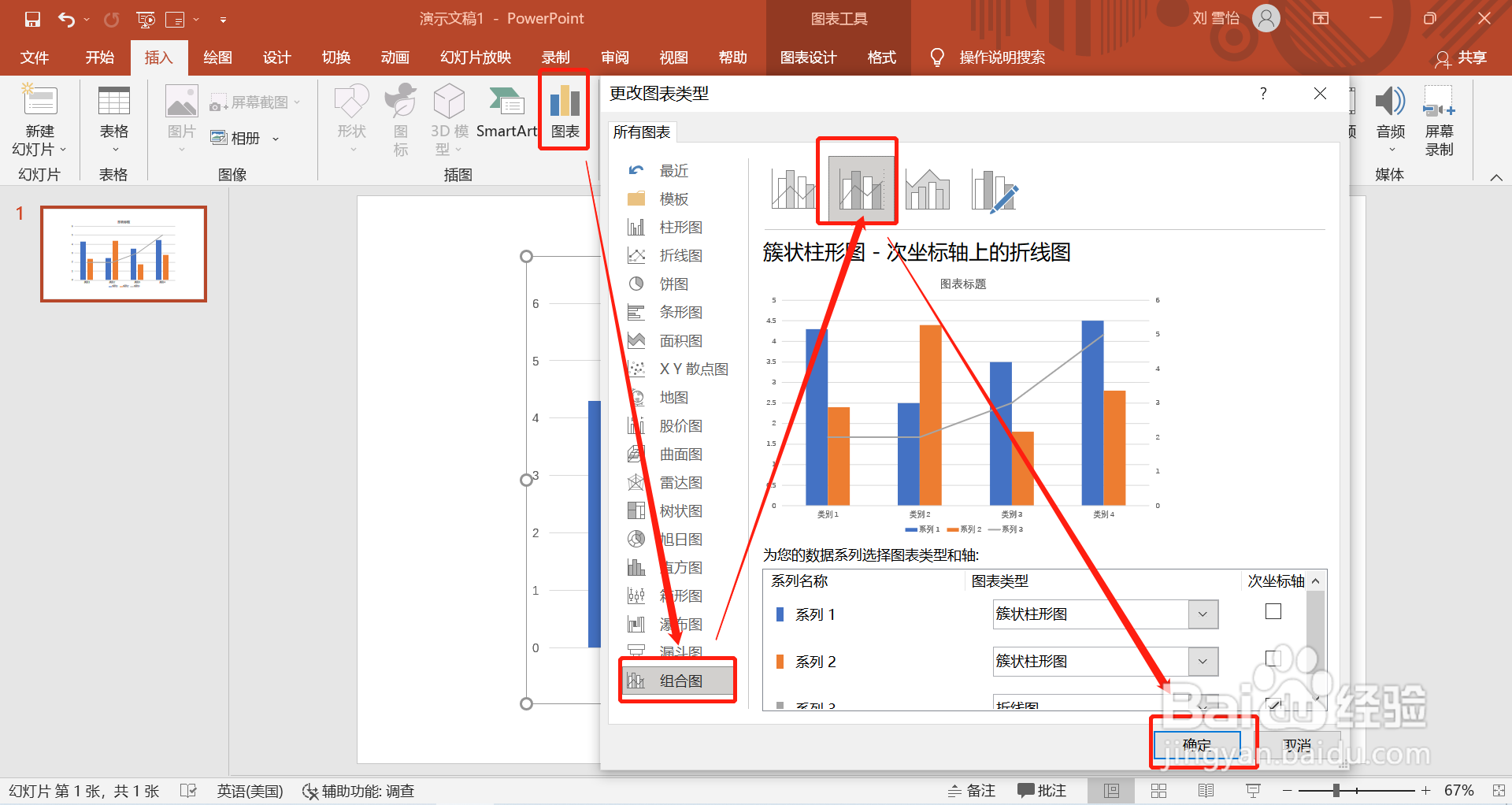This screenshot has width=1512, height=805.
Task: Click fit slide to window icon
Action: pyautogui.click(x=1498, y=790)
